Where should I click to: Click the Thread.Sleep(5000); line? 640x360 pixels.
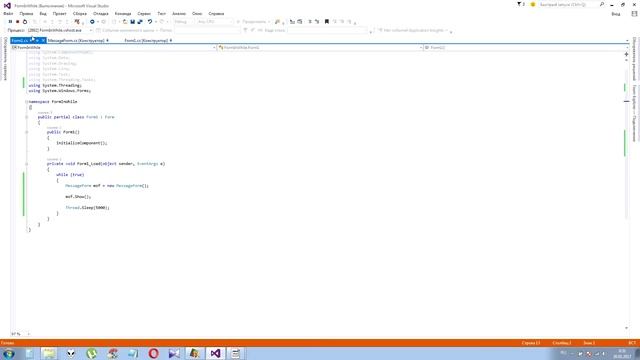[x=87, y=208]
